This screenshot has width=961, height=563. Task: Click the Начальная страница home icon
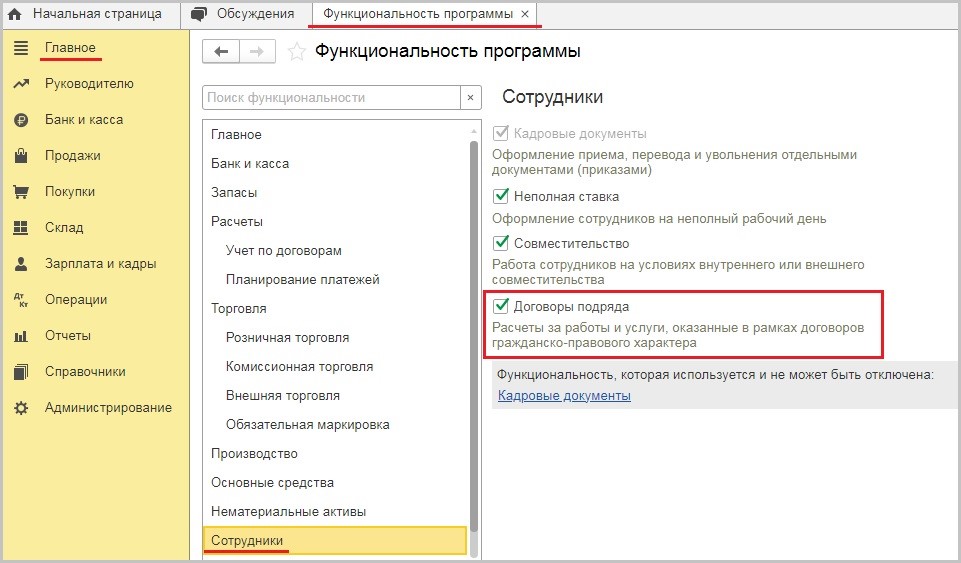(15, 14)
